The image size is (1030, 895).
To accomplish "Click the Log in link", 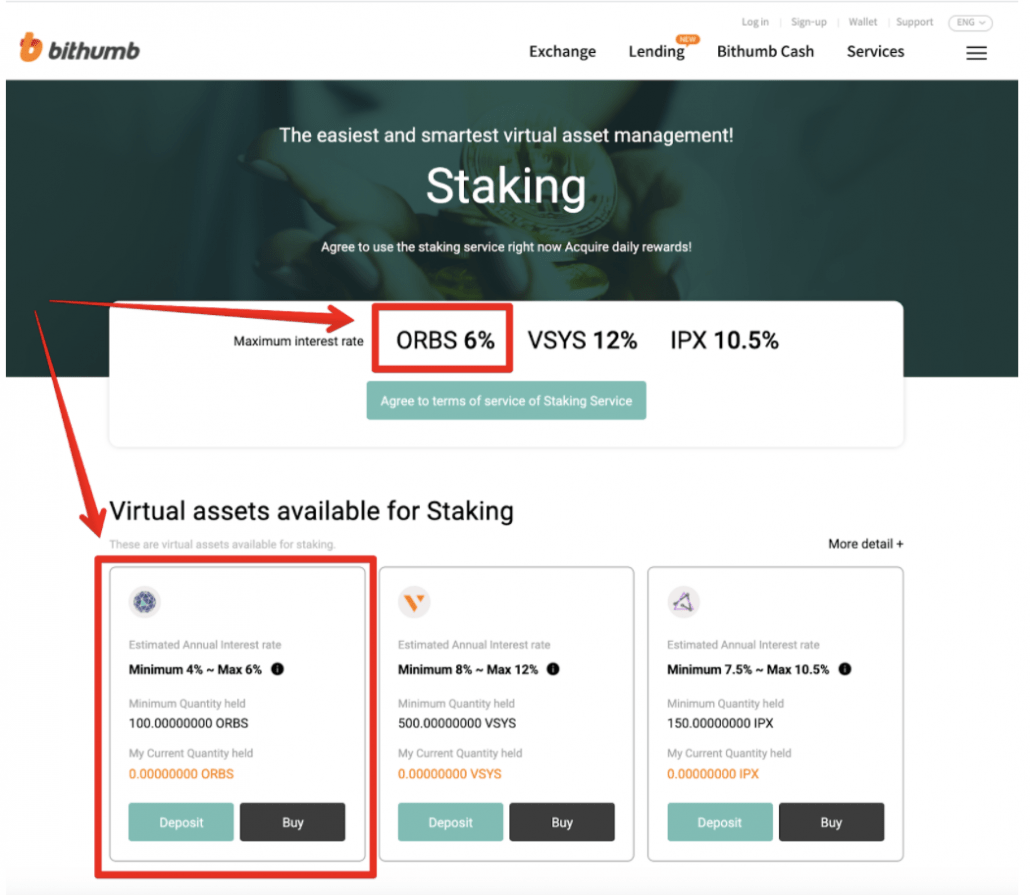I will tap(755, 22).
